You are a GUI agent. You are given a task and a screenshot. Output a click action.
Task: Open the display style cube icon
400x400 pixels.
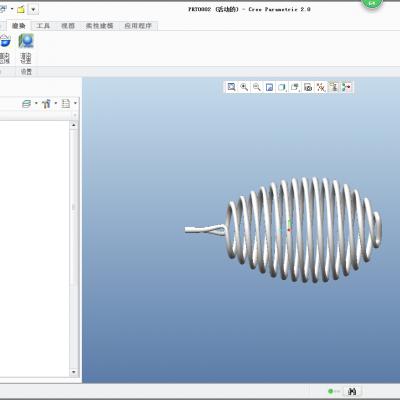point(282,87)
